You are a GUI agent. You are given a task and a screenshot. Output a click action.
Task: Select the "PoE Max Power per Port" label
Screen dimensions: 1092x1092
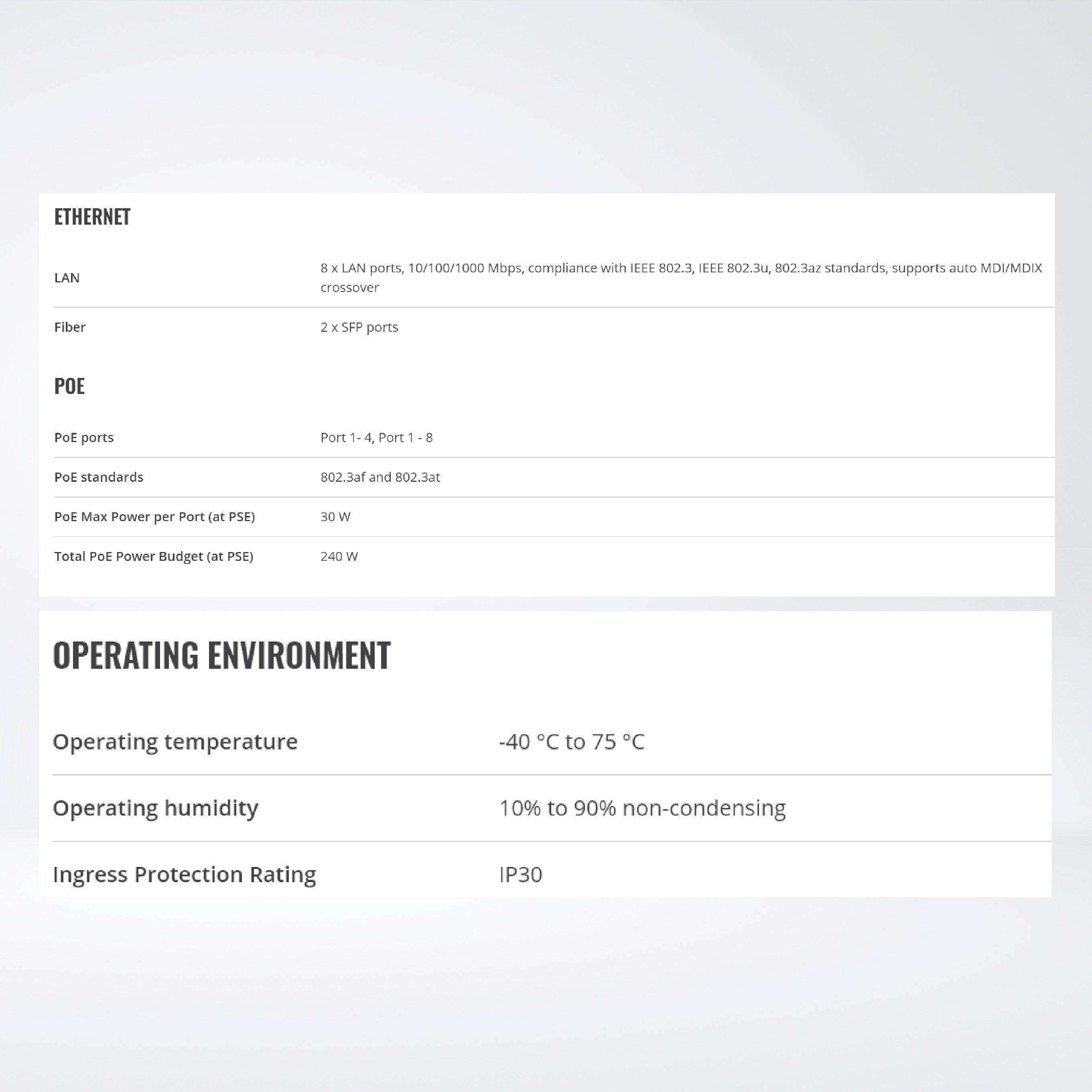(154, 517)
